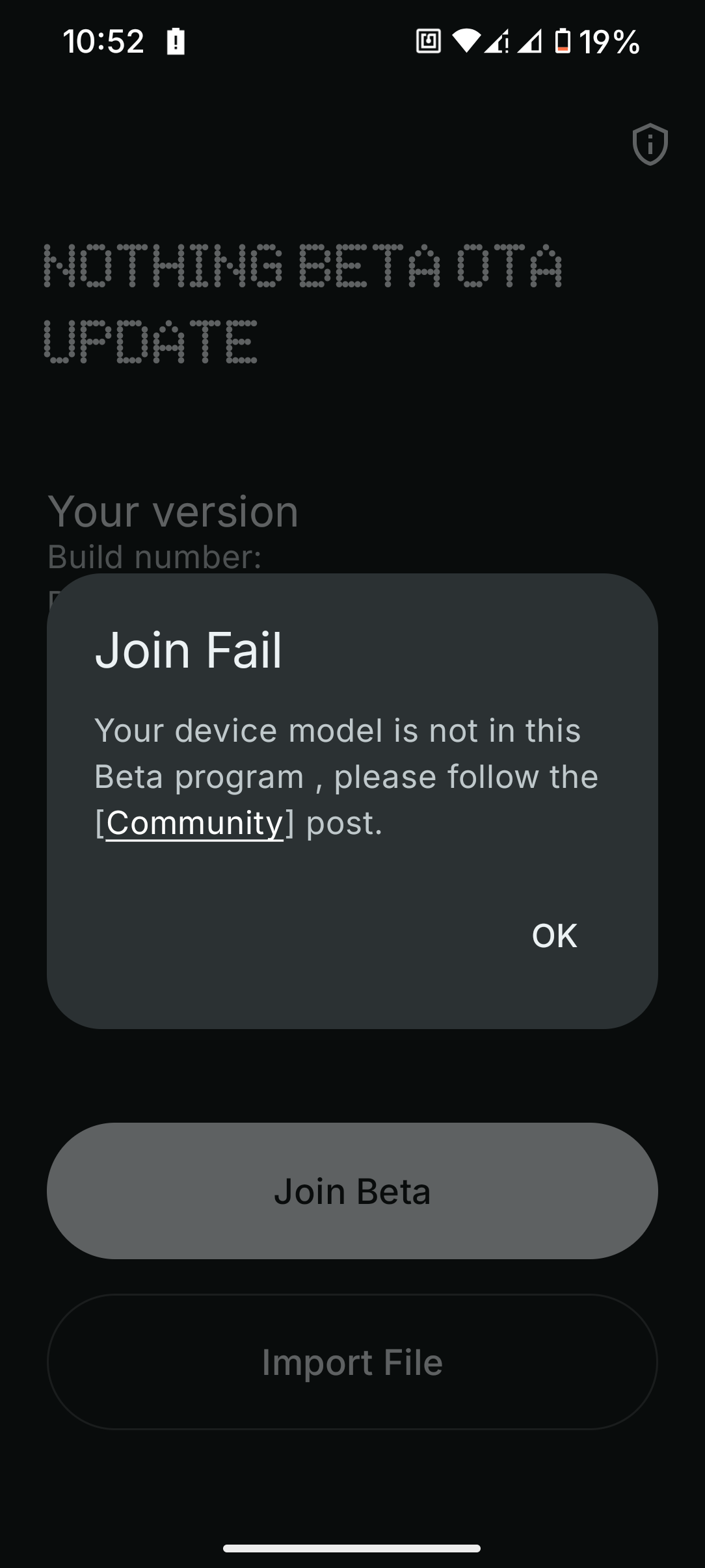Tap the battery alert notification icon
Image resolution: width=705 pixels, height=1568 pixels.
click(176, 42)
